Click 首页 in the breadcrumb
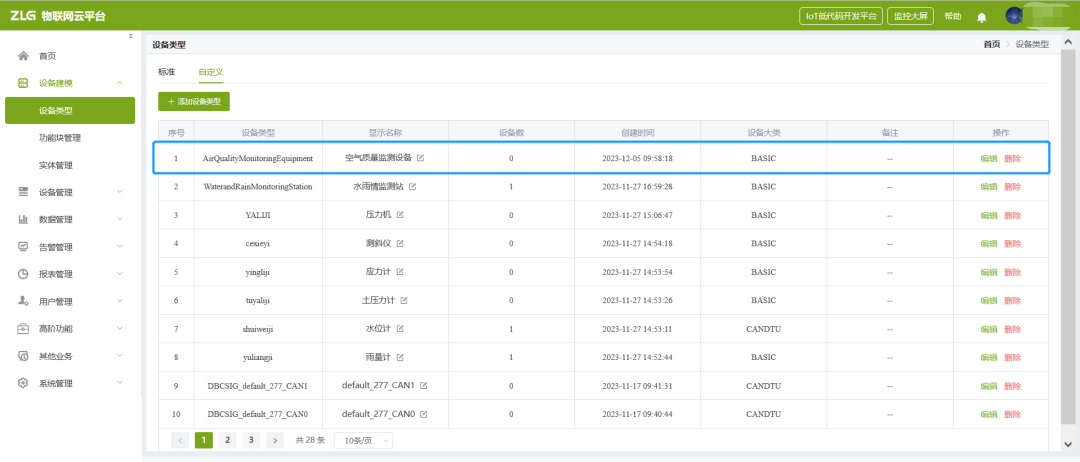The image size is (1080, 462). [x=992, y=44]
